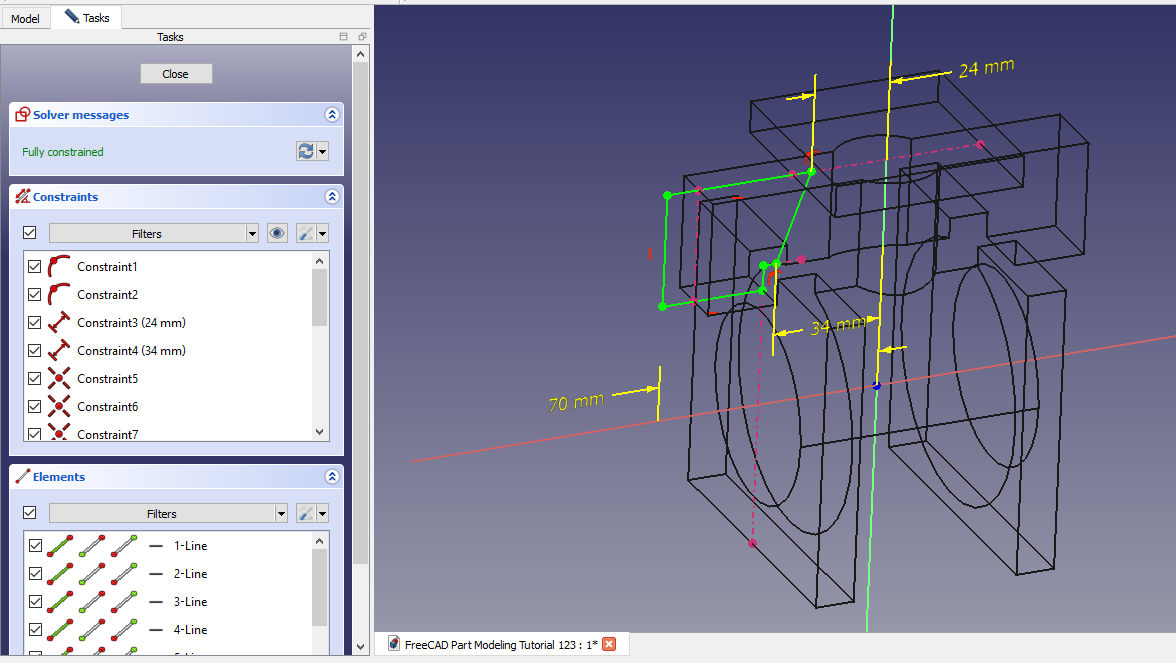This screenshot has height=663, width=1176.
Task: Select the FreeCAD Part Modeling Tutorial document tab
Action: coord(500,644)
